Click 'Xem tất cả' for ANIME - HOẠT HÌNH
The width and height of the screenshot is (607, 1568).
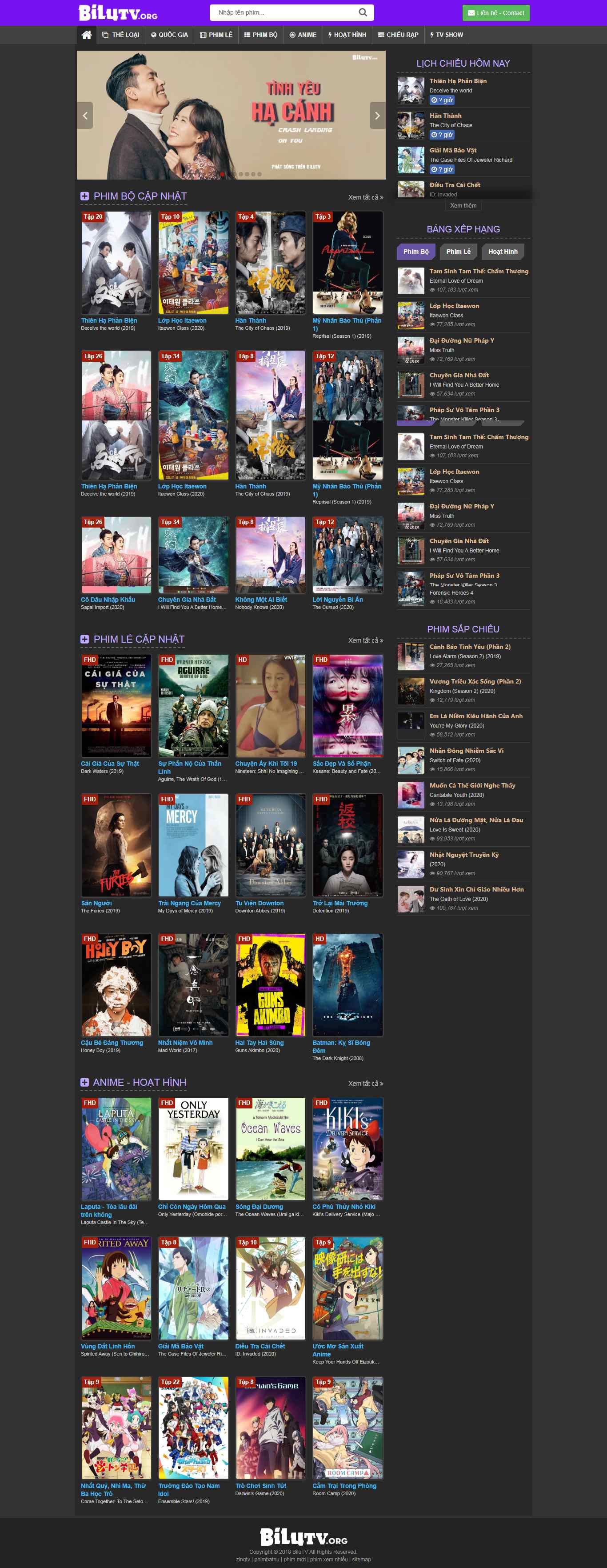(x=366, y=1084)
